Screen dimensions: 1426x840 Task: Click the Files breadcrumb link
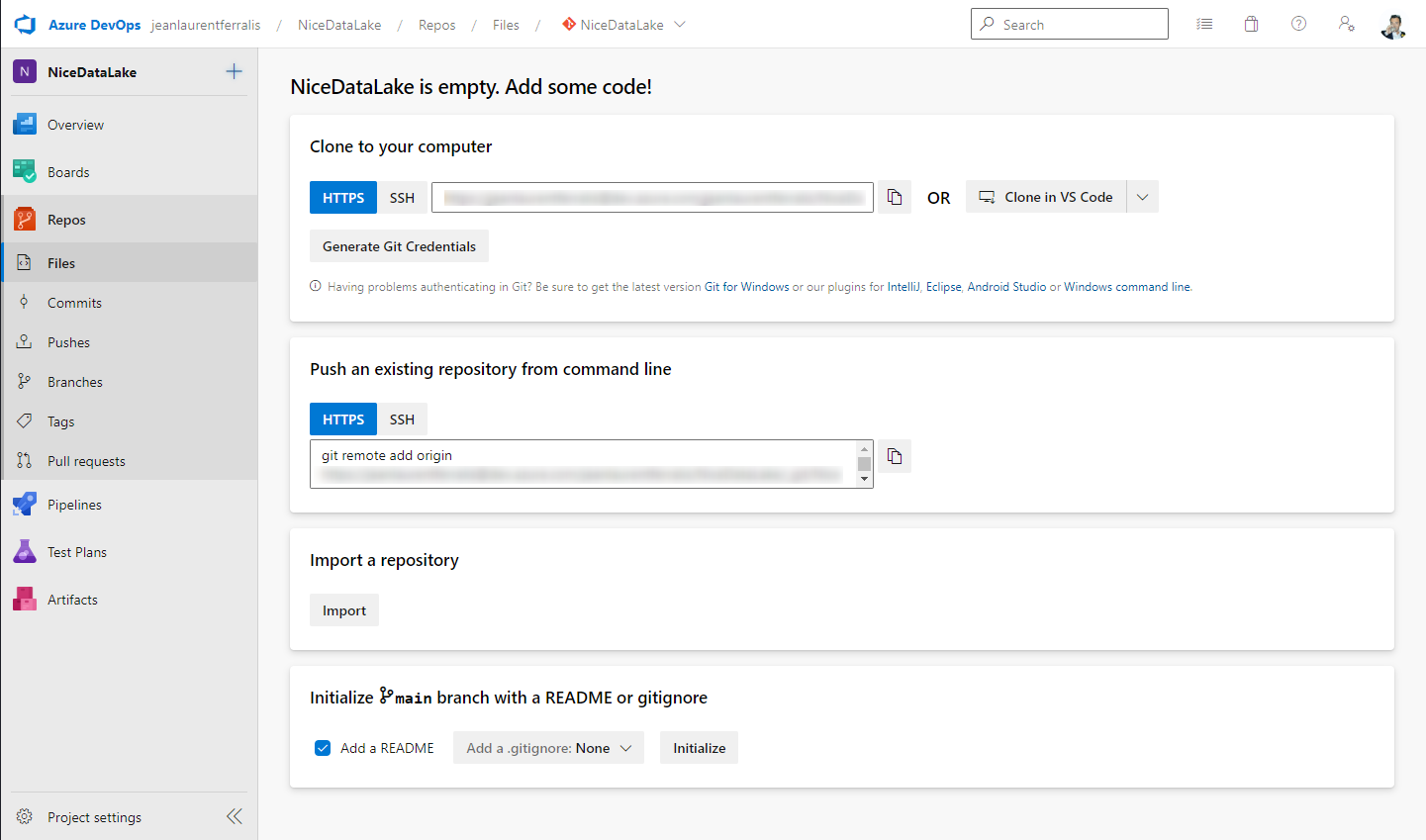click(x=506, y=25)
